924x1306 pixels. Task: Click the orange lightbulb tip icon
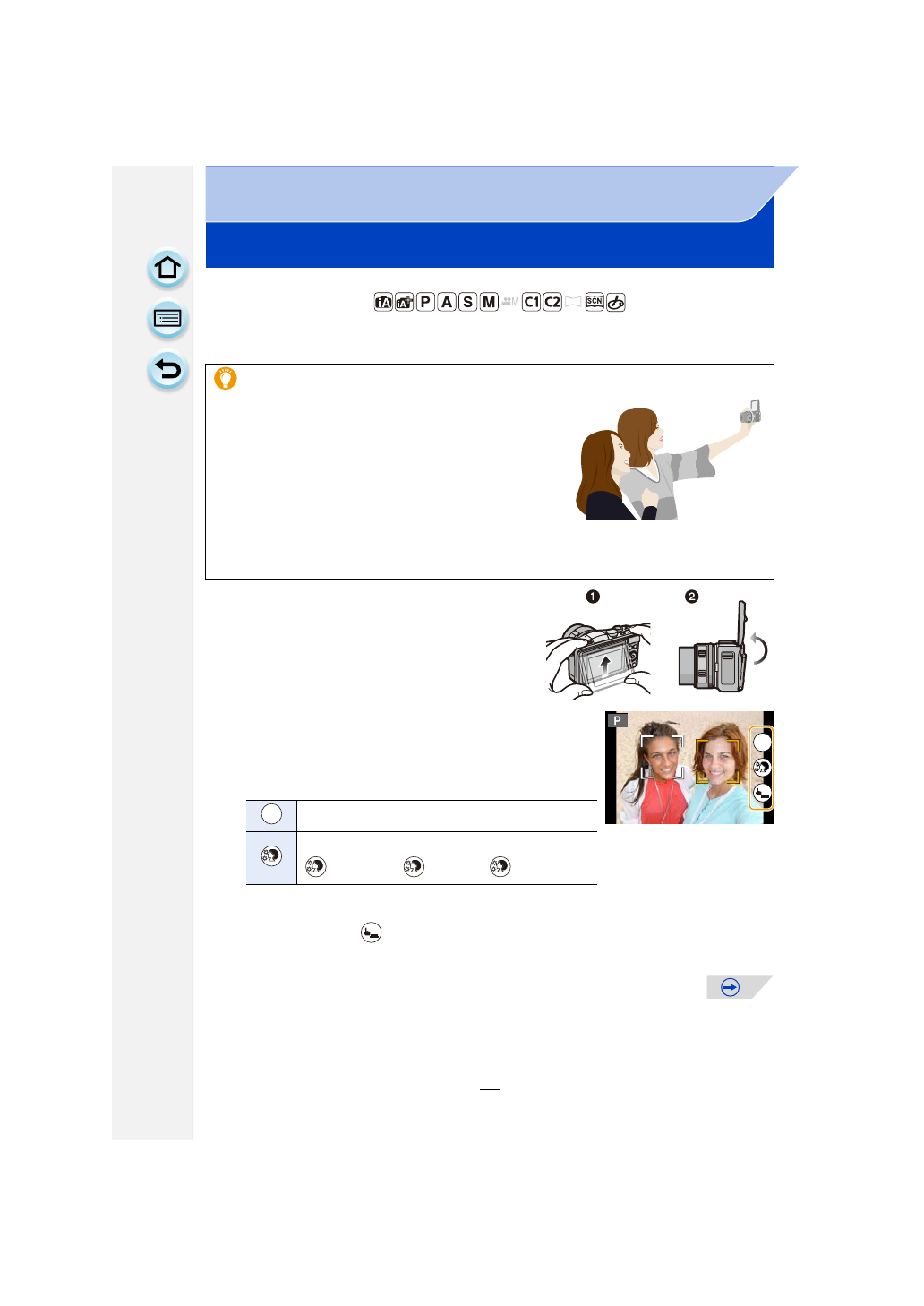(x=226, y=378)
